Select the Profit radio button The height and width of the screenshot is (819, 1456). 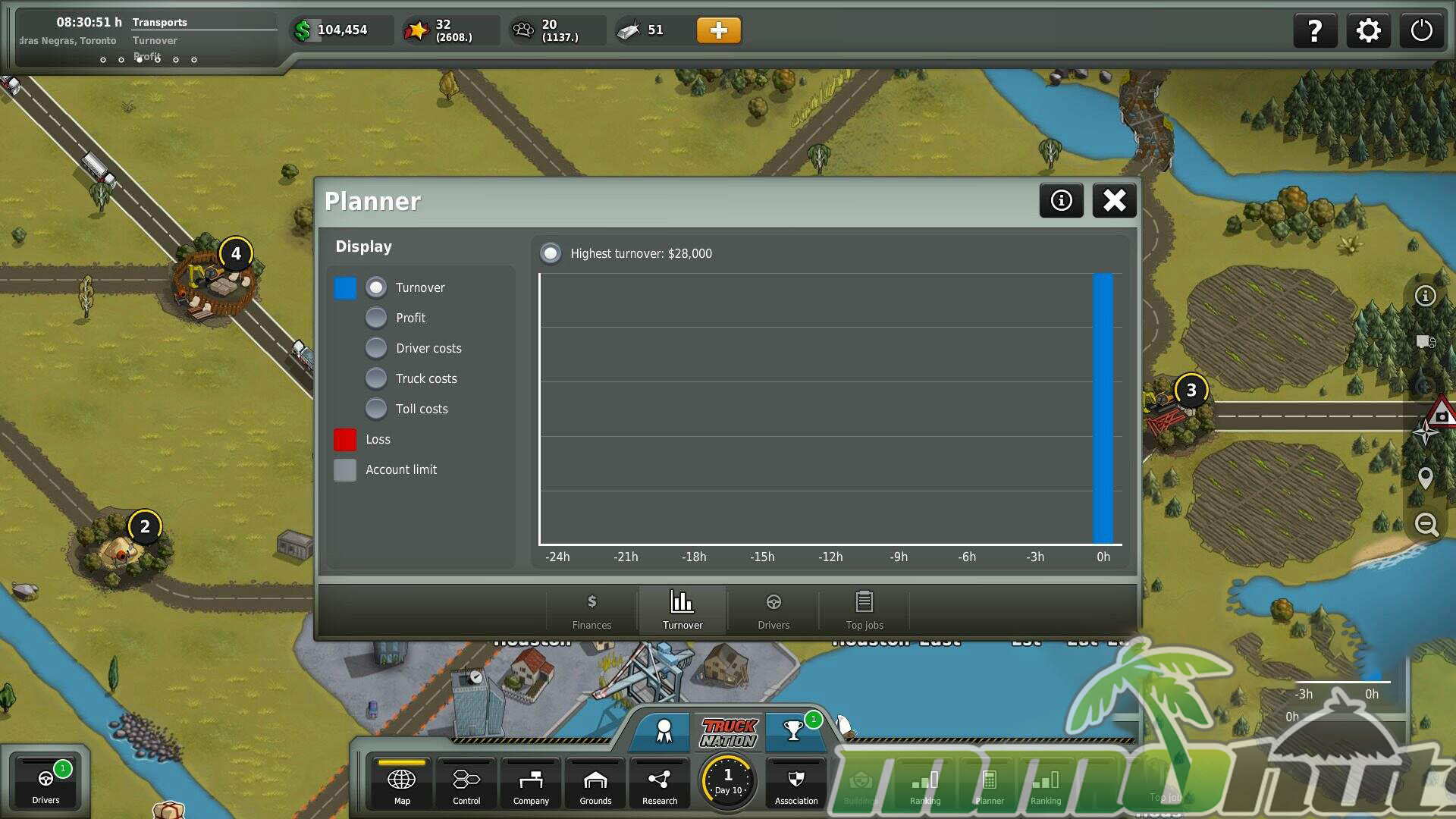[x=376, y=318]
